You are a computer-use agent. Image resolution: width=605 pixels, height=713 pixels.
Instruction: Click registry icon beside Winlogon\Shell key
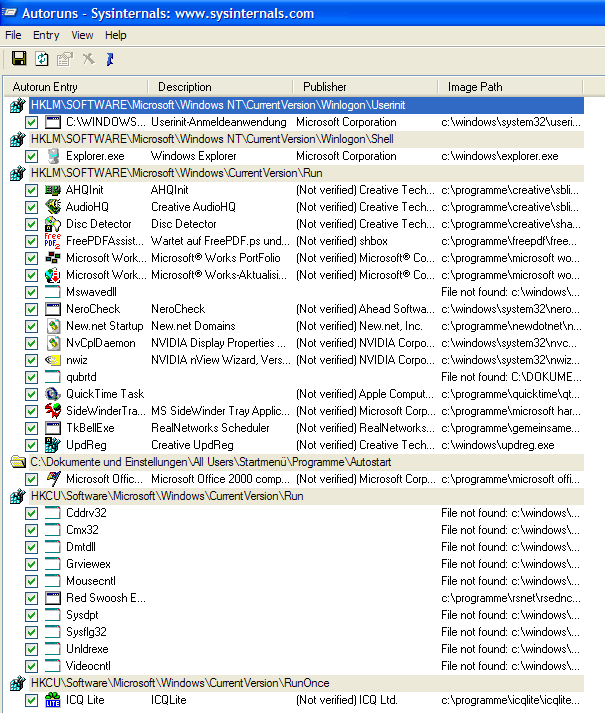tap(18, 139)
